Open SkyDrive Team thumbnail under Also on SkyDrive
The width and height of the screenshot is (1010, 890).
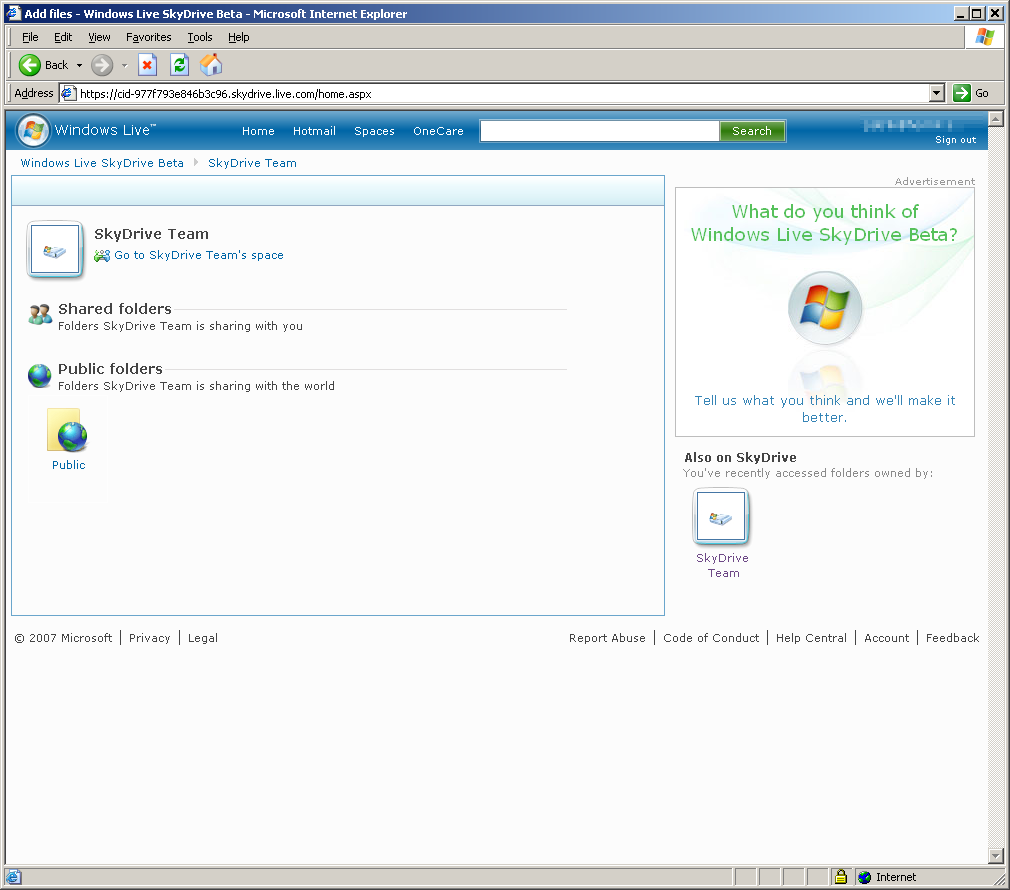(721, 516)
